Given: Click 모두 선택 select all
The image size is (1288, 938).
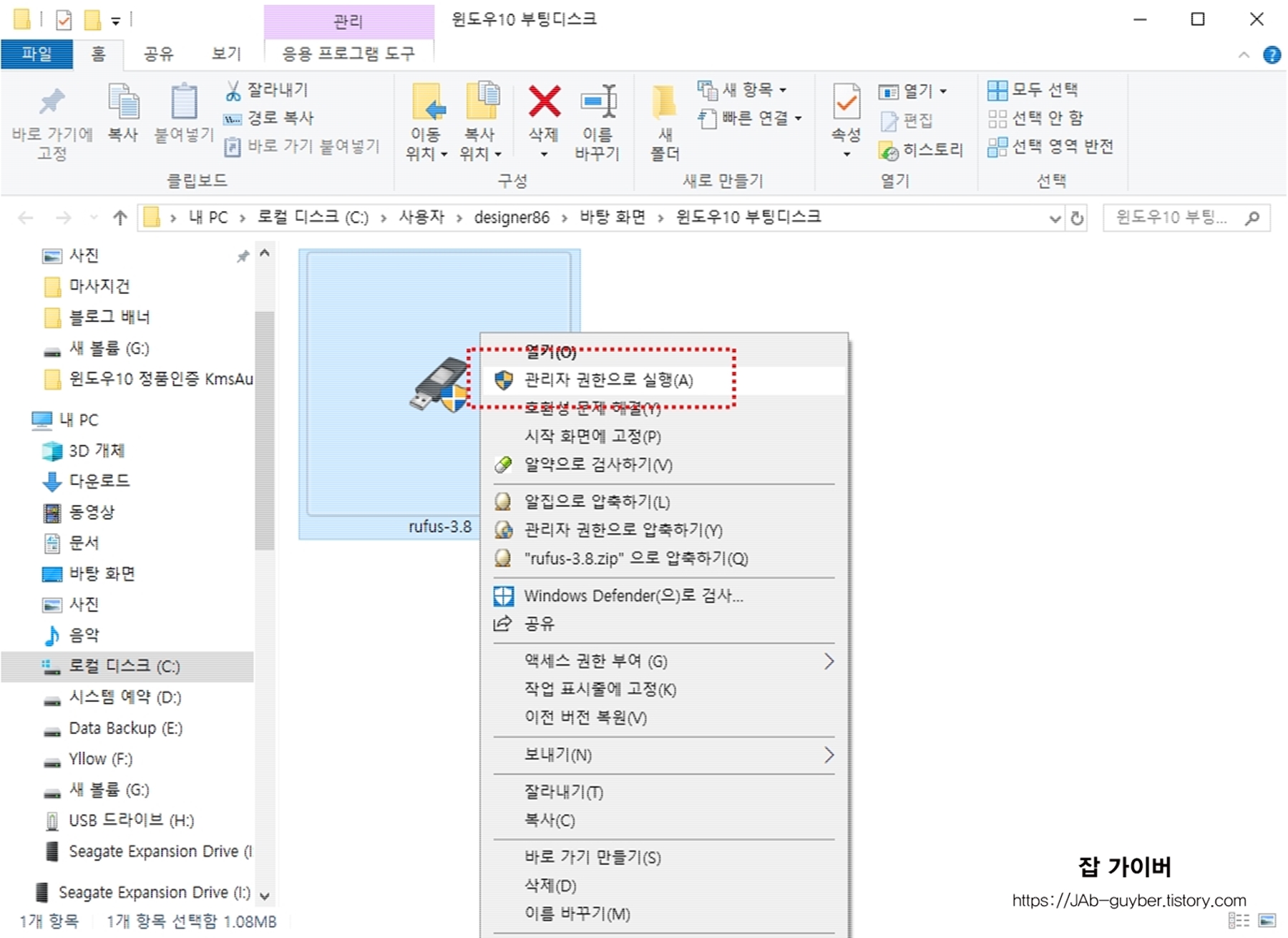Looking at the screenshot, I should 1033,90.
